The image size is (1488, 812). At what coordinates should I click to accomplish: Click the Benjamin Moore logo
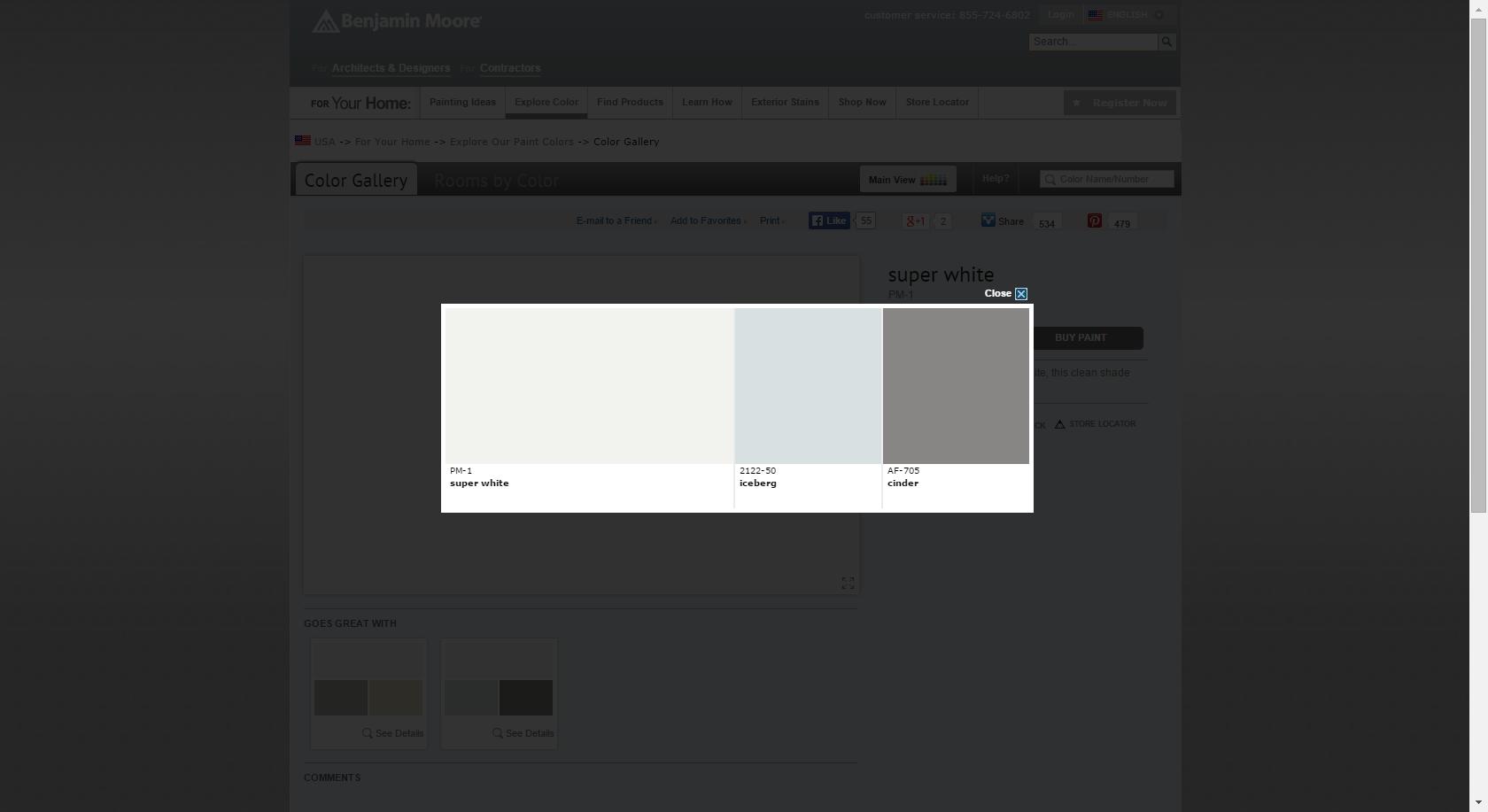tap(396, 21)
